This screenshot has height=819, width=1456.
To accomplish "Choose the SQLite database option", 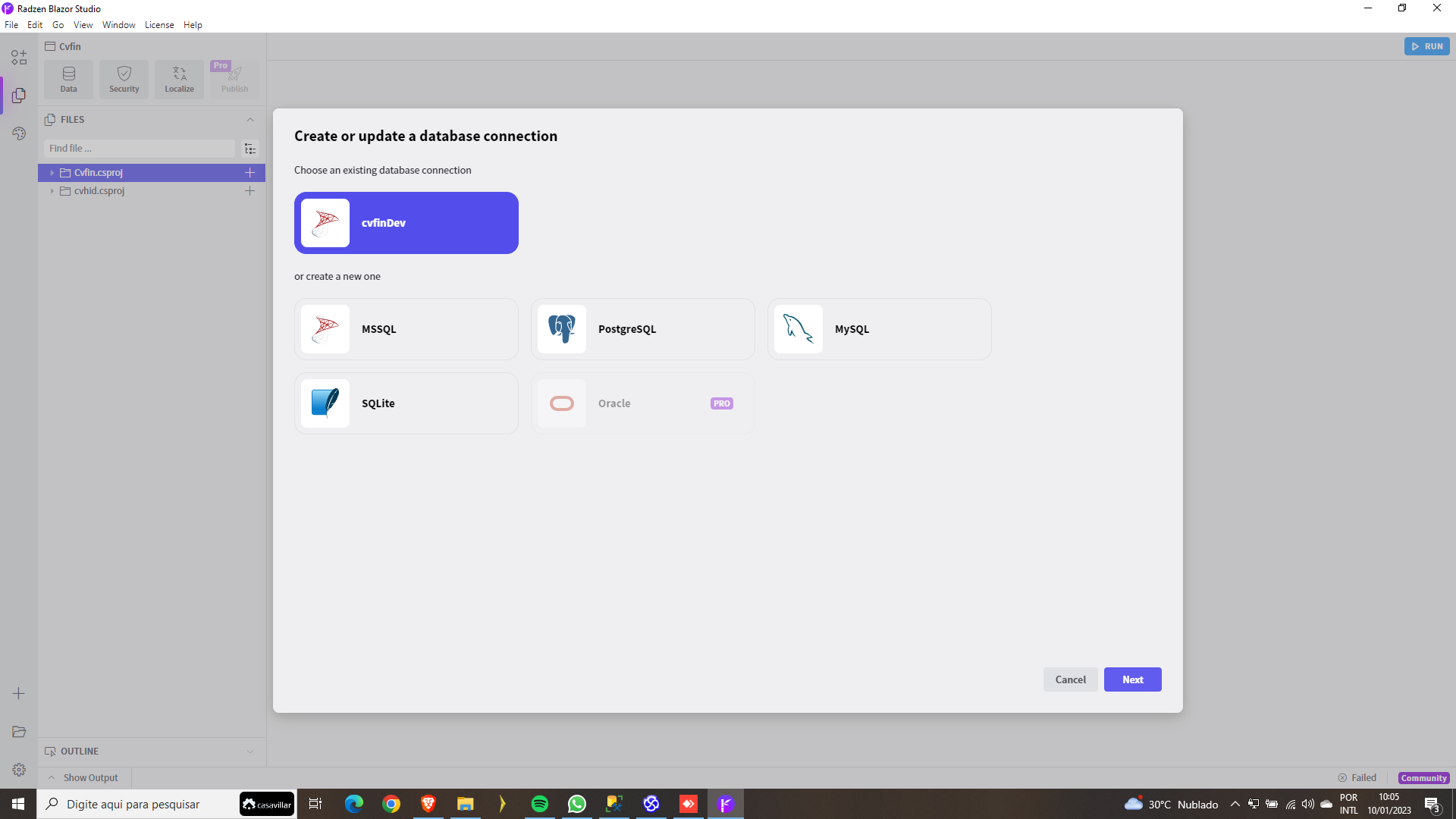I will 406,403.
